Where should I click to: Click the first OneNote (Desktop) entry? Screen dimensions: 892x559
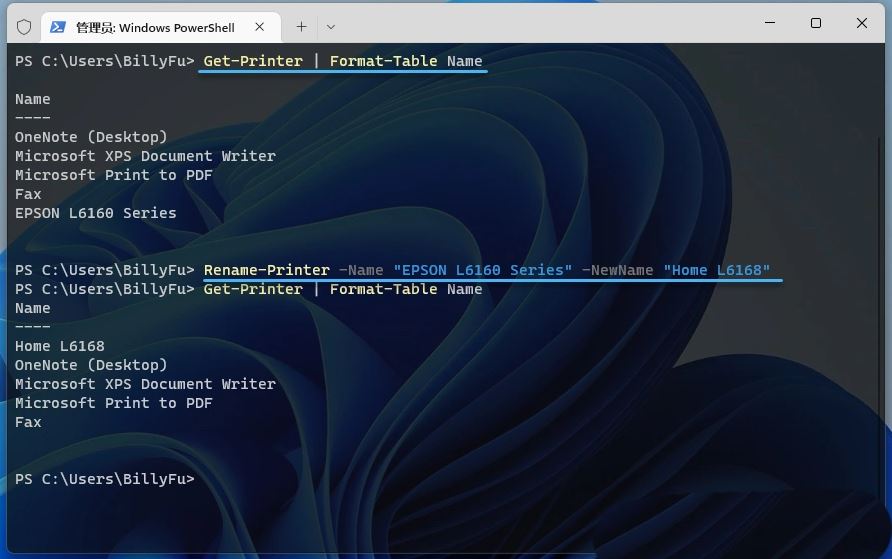click(91, 137)
